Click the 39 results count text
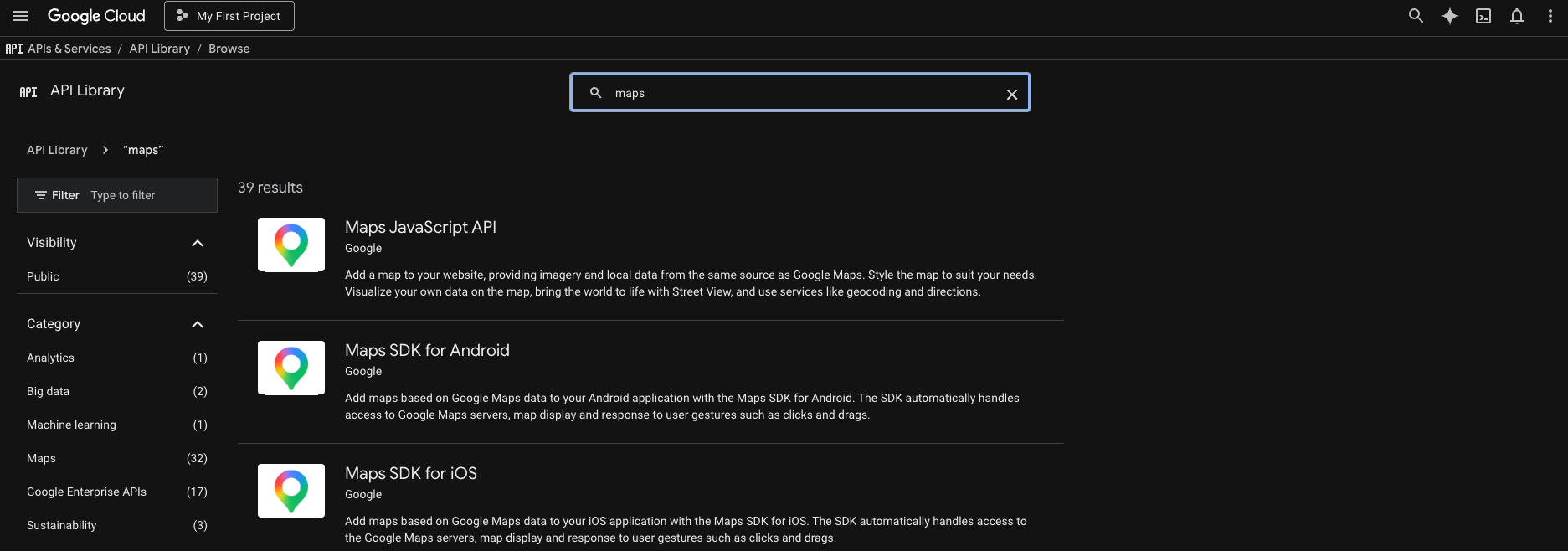 (270, 188)
